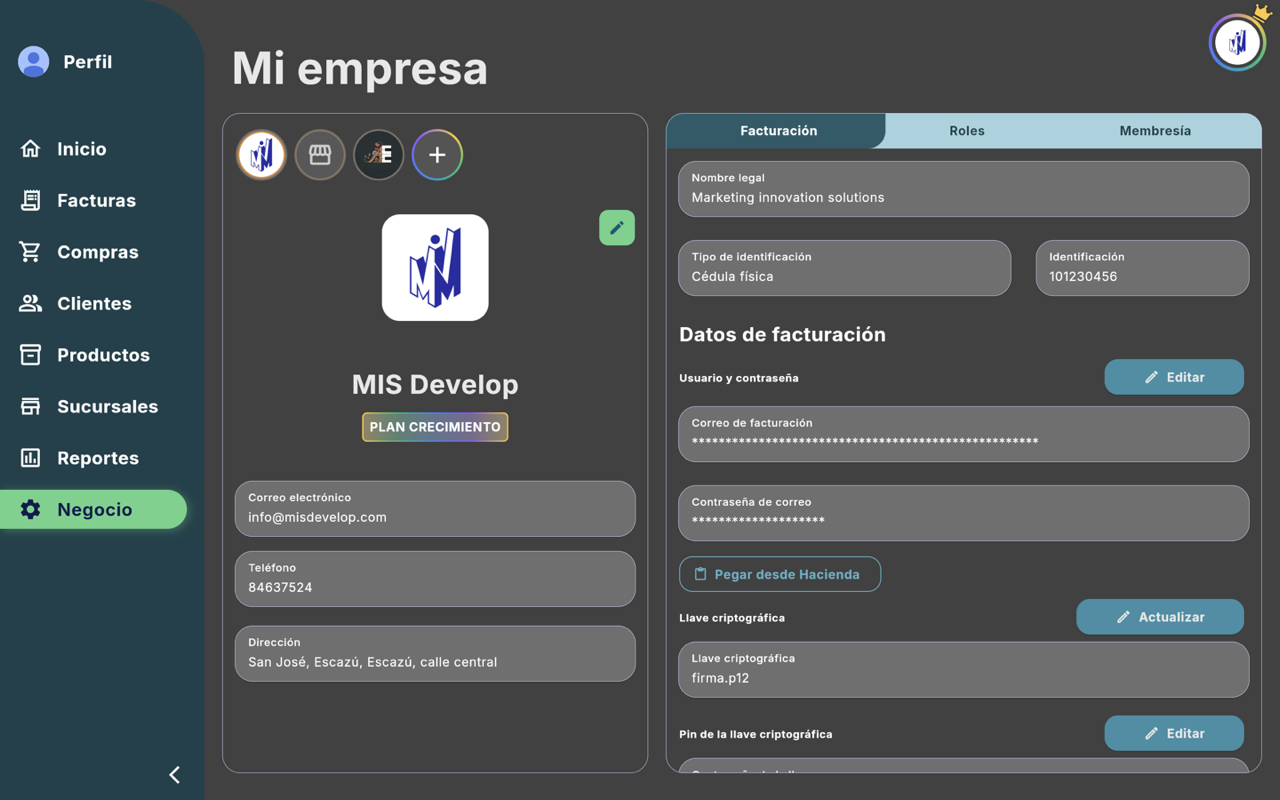The width and height of the screenshot is (1280, 800).
Task: Click the Teléfono field
Action: [x=435, y=578]
